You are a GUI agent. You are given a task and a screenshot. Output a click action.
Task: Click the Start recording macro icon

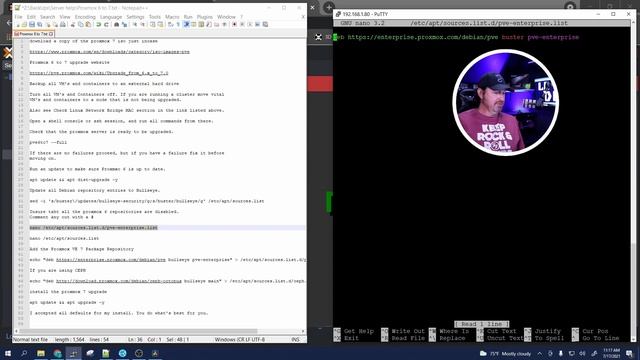pyautogui.click(x=234, y=24)
